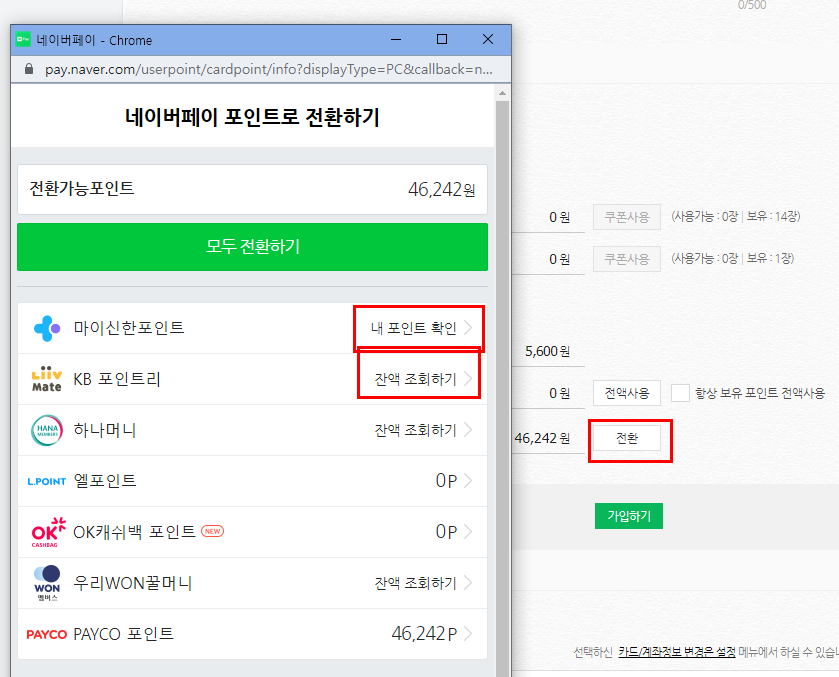Click the 네이버페이 포인트로 전환하기 heading
Image resolution: width=839 pixels, height=677 pixels.
(x=253, y=117)
